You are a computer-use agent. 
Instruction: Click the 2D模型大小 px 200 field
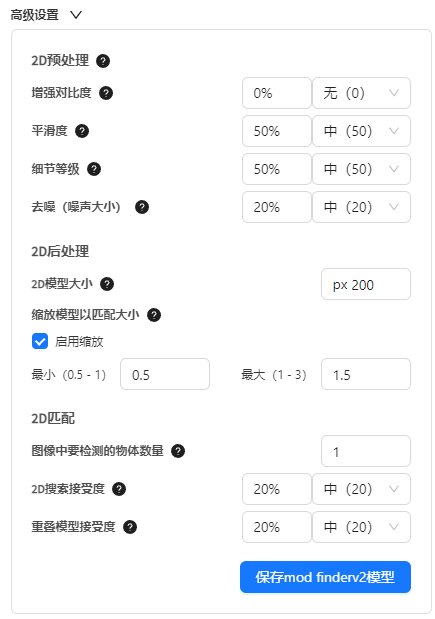coord(366,284)
